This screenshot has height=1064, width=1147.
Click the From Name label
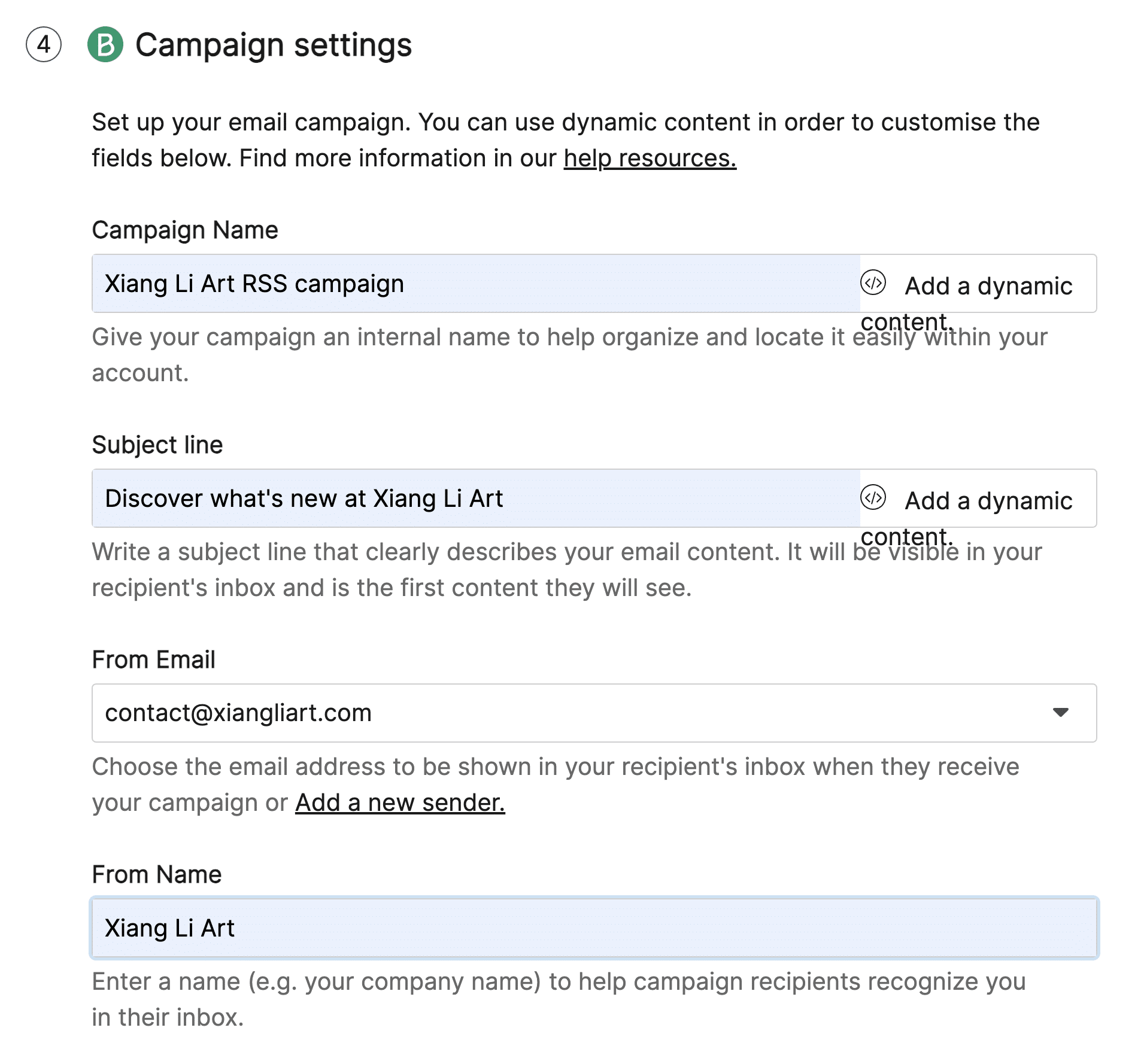tap(157, 874)
